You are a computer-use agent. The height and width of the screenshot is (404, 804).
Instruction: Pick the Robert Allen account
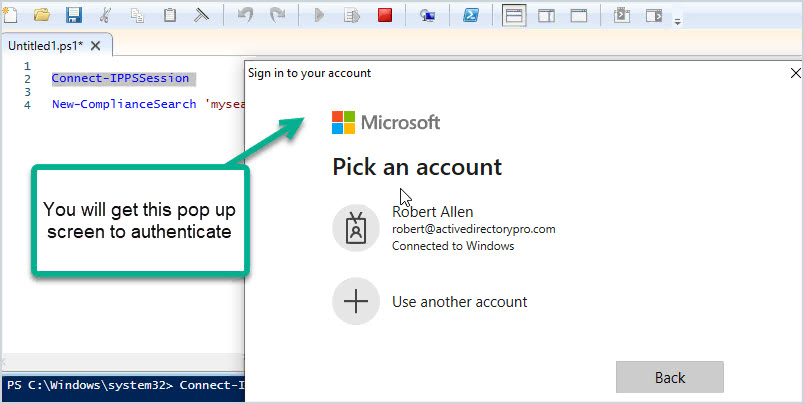click(x=444, y=228)
